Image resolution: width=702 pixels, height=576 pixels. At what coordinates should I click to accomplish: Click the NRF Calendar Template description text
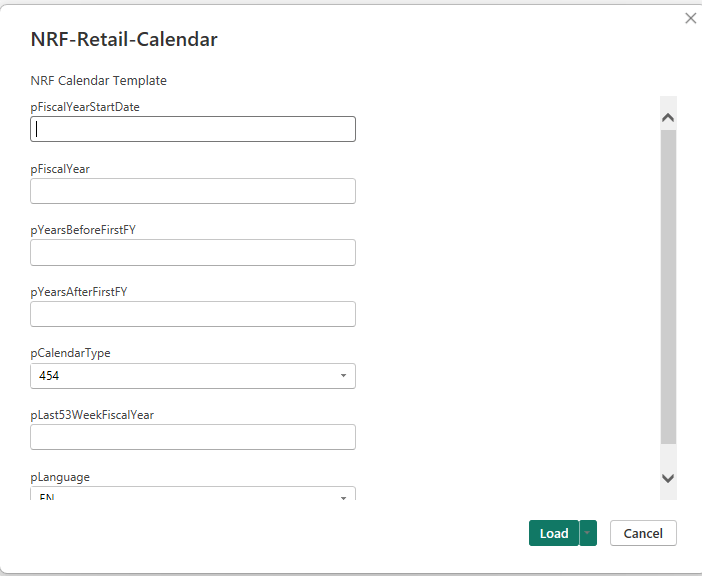tap(99, 80)
